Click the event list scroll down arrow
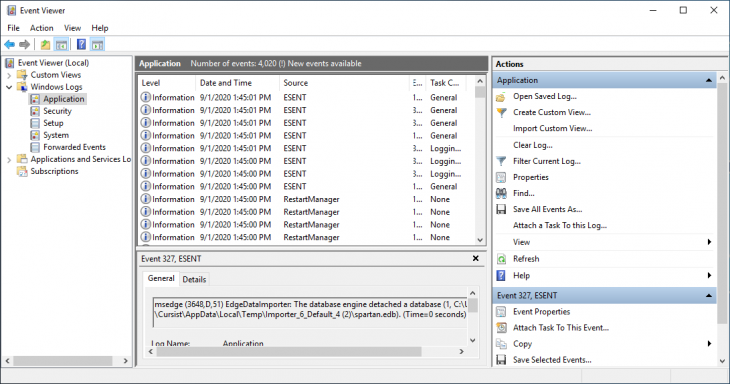 480,240
